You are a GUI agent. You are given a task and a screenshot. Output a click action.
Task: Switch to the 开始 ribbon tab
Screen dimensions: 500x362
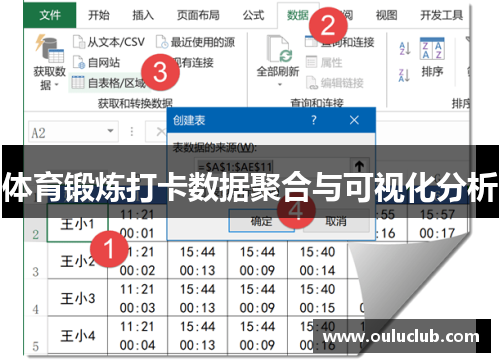coord(99,15)
